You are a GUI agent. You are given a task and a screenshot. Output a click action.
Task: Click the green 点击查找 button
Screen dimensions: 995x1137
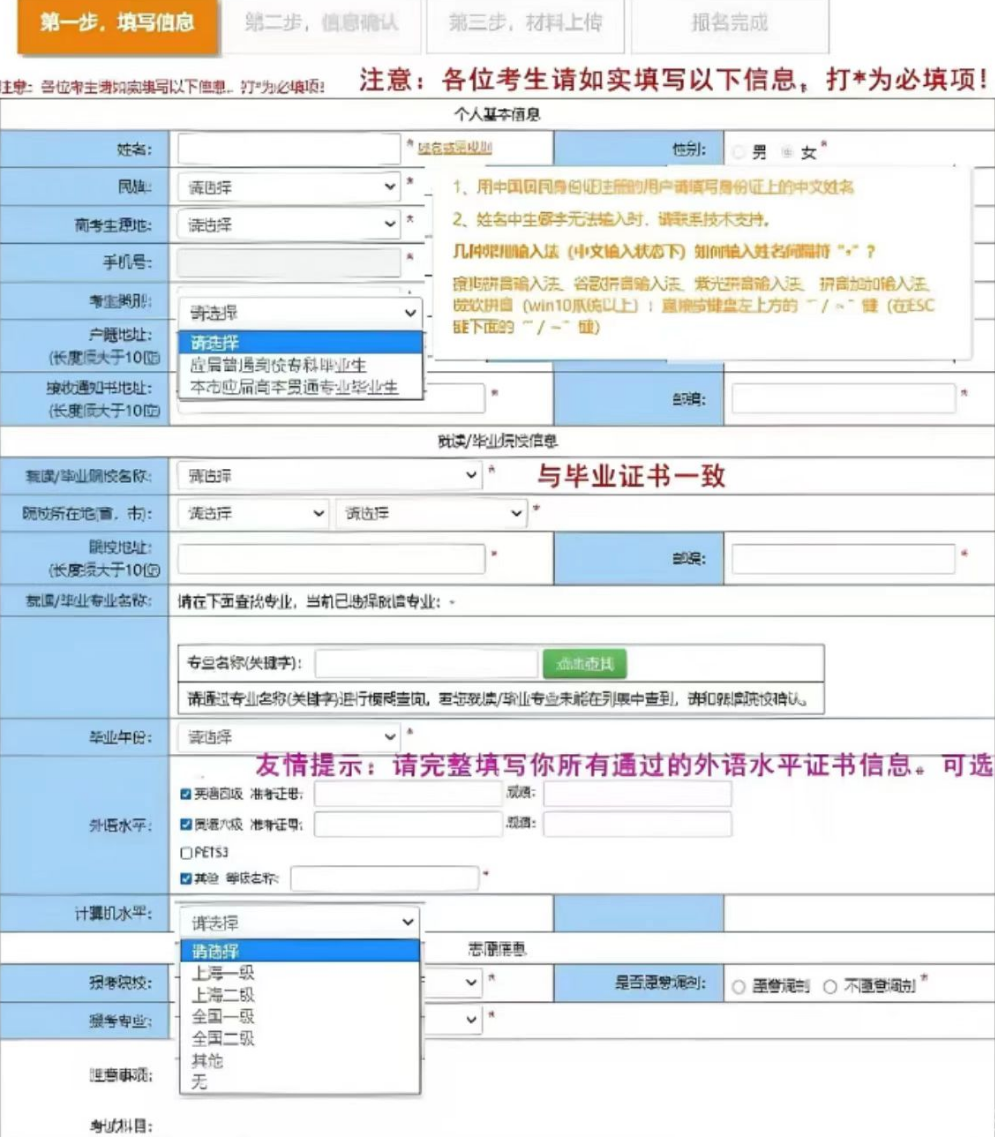(585, 663)
